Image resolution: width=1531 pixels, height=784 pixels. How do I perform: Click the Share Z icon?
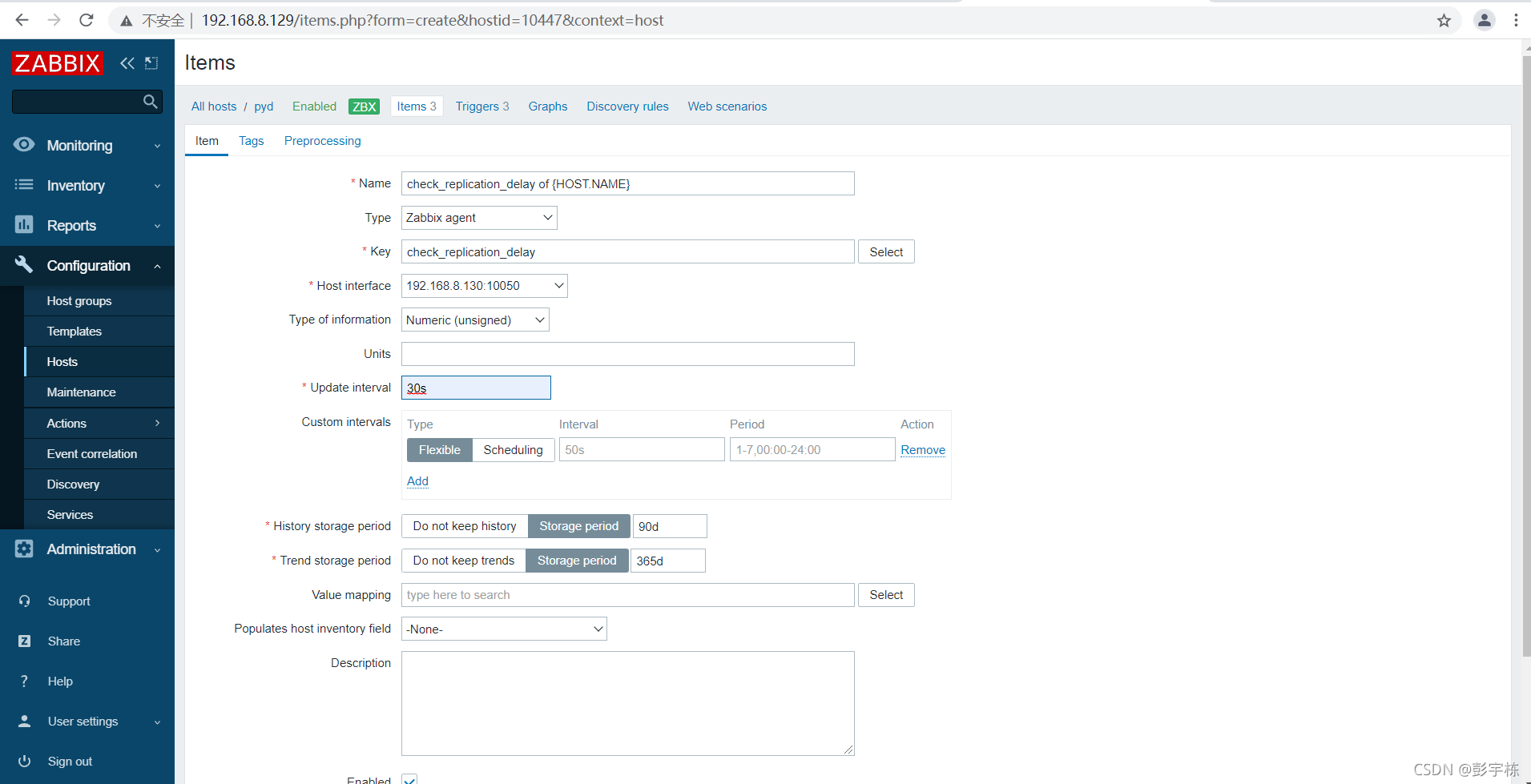24,641
